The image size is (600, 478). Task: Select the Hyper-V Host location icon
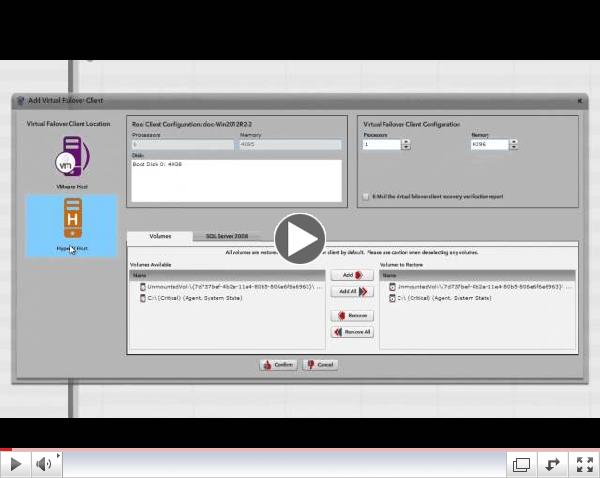72,219
